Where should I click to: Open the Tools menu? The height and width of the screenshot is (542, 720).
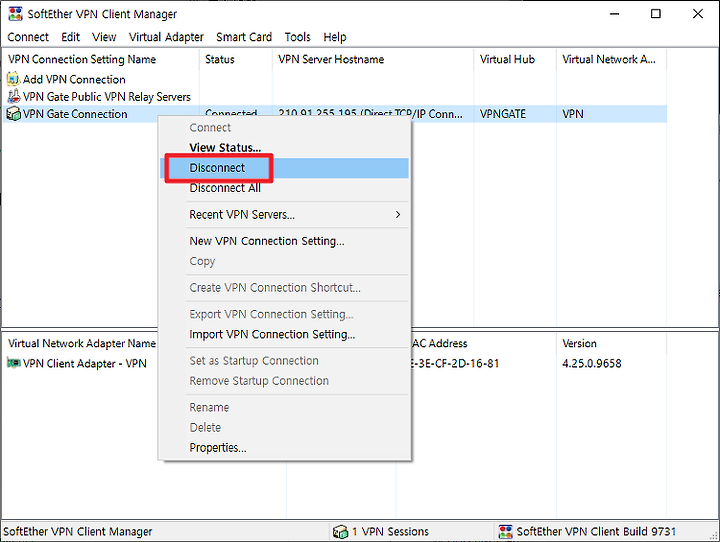[298, 37]
